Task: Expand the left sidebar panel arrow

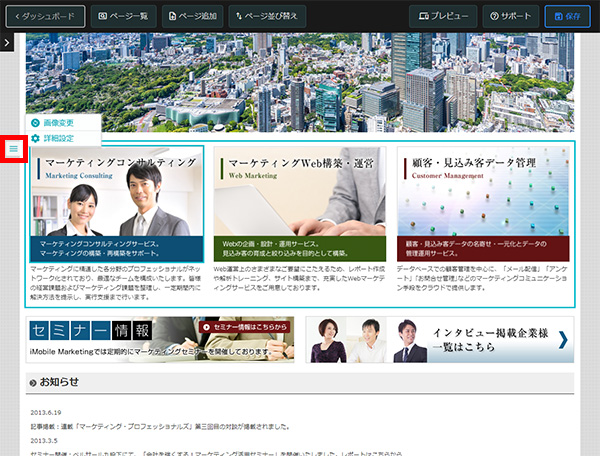Action: (6, 43)
